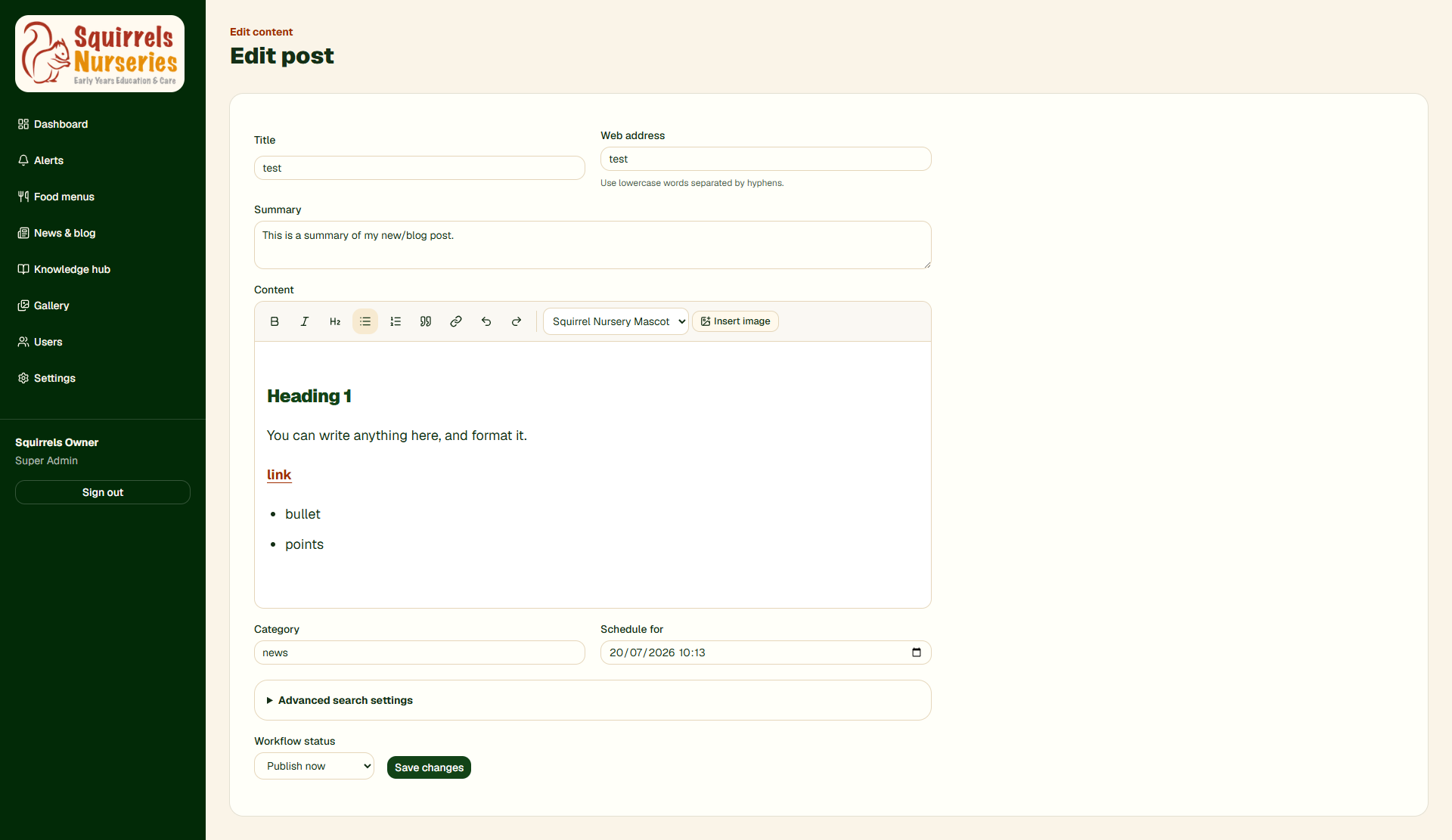This screenshot has height=840, width=1452.
Task: Click the Edit content breadcrumb
Action: pos(261,32)
